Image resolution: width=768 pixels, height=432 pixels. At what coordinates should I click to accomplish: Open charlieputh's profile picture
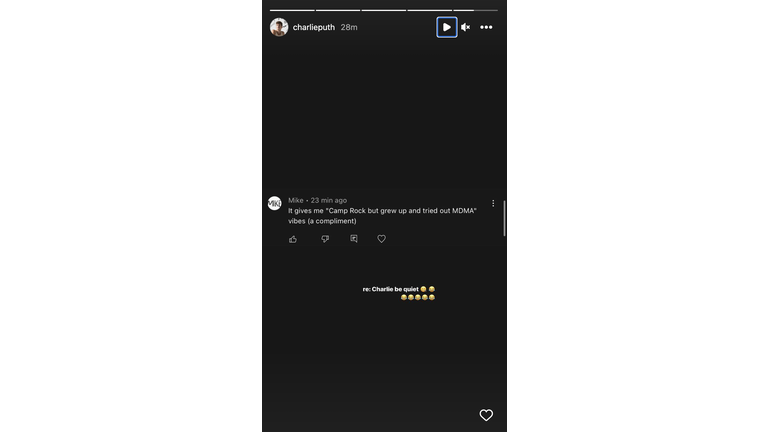pos(279,27)
